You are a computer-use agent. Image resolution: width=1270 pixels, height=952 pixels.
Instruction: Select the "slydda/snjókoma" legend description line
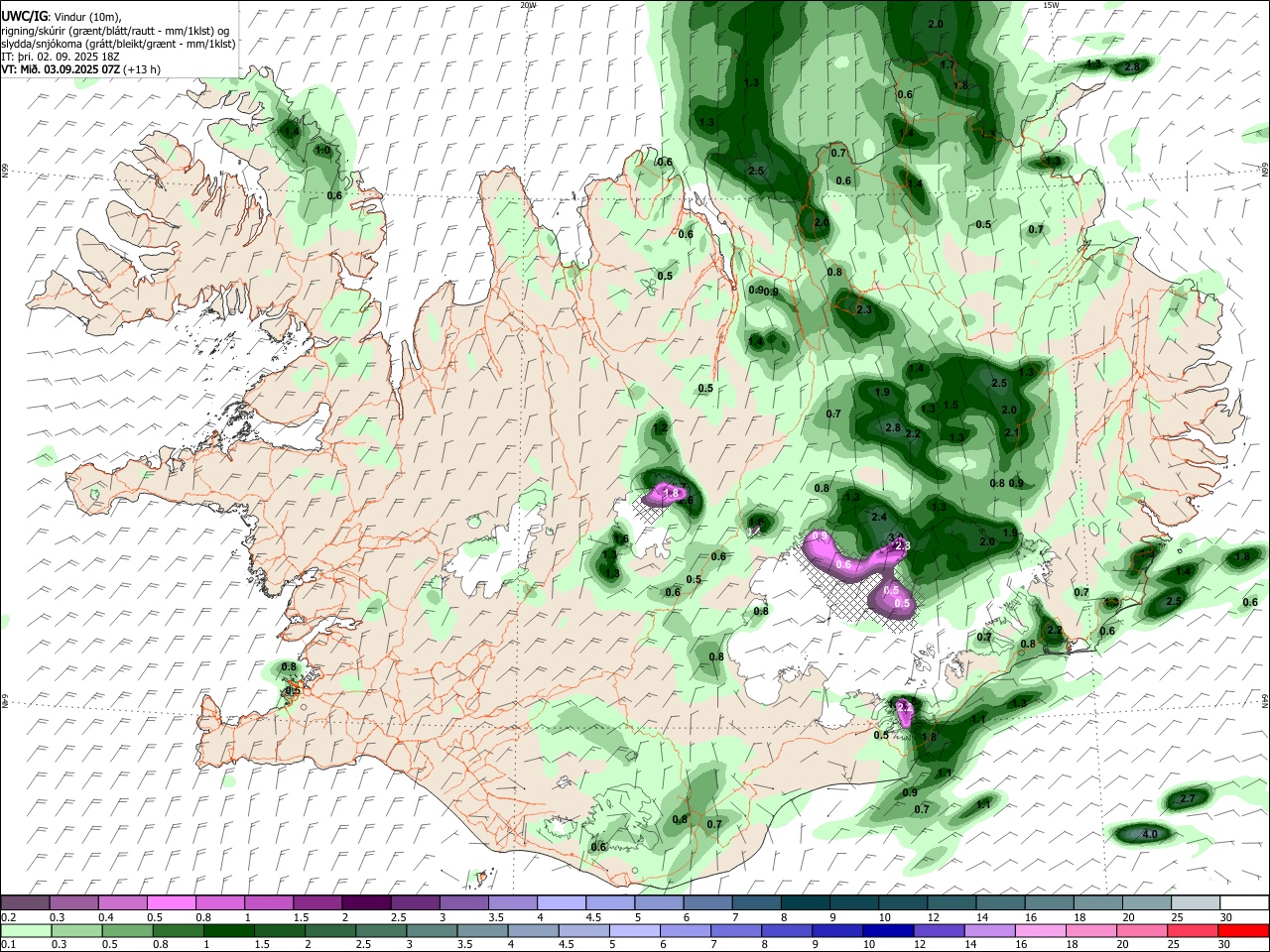pyautogui.click(x=118, y=44)
